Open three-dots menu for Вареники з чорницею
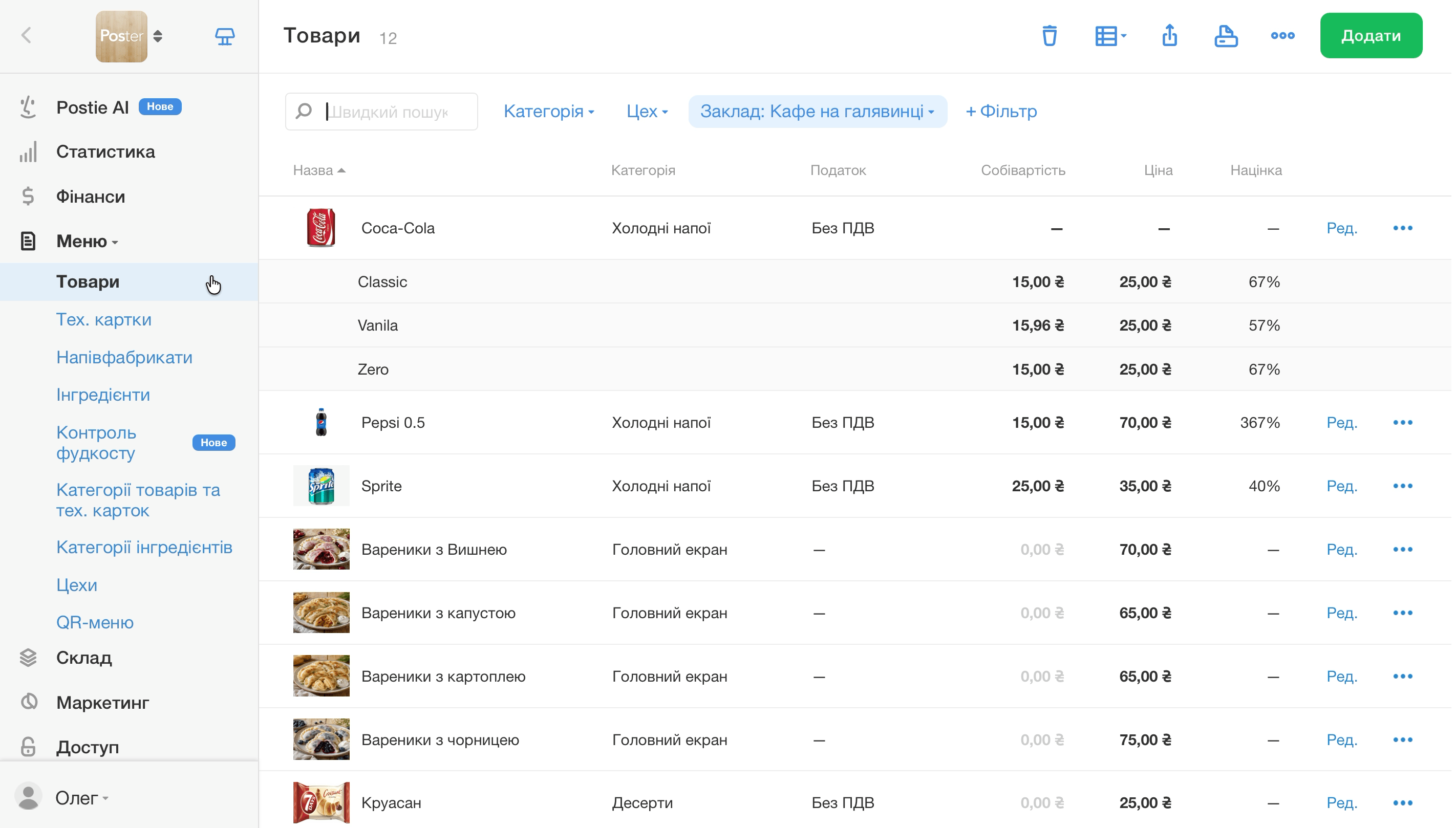The image size is (1456, 828). coord(1403,740)
